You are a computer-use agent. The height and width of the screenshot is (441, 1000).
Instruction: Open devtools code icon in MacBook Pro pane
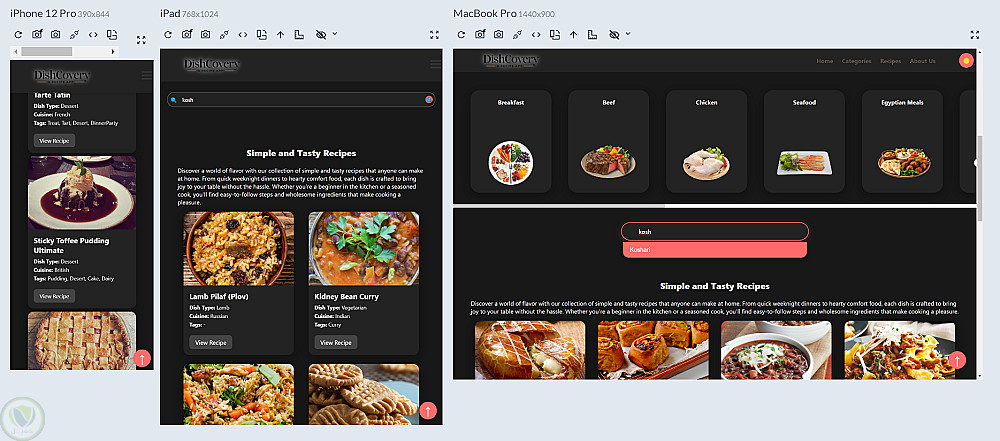(x=536, y=34)
